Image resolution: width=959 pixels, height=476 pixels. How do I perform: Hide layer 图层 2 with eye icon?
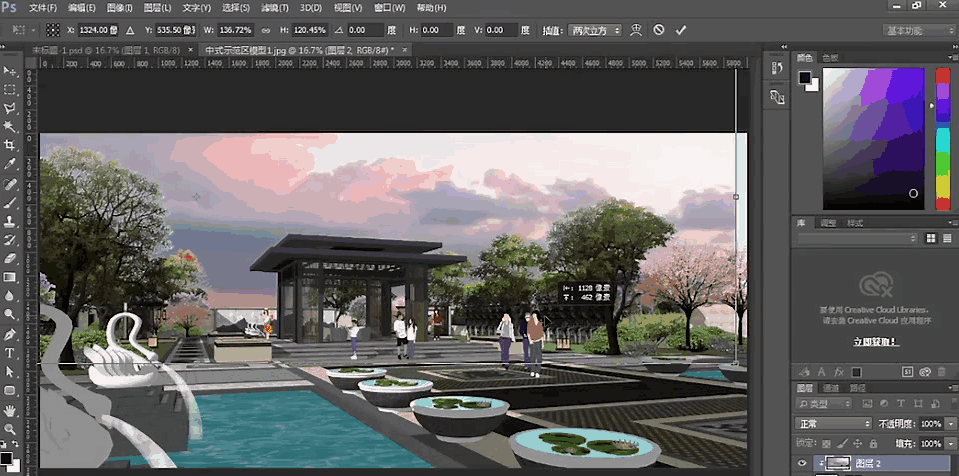(x=802, y=463)
